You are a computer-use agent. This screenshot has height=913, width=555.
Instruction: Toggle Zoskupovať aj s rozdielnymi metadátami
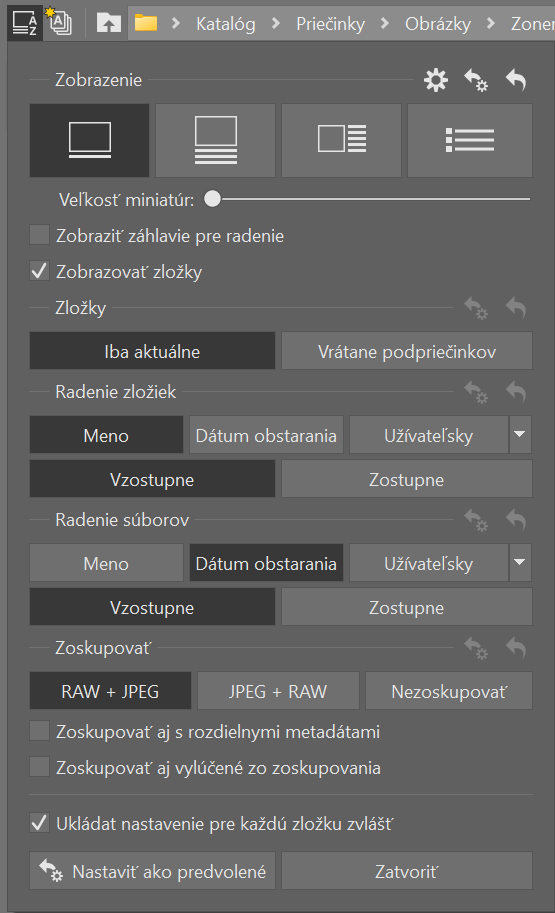pyautogui.click(x=40, y=731)
